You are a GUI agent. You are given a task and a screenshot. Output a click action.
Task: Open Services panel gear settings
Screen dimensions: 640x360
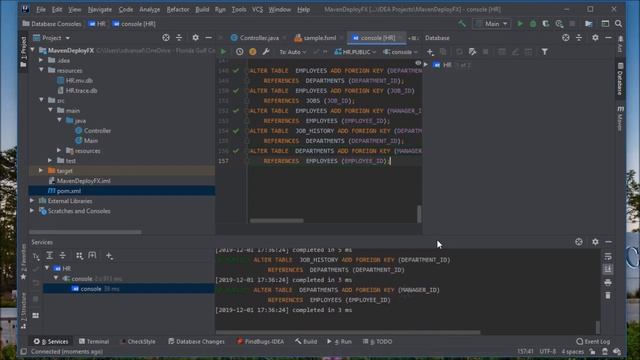tap(596, 242)
